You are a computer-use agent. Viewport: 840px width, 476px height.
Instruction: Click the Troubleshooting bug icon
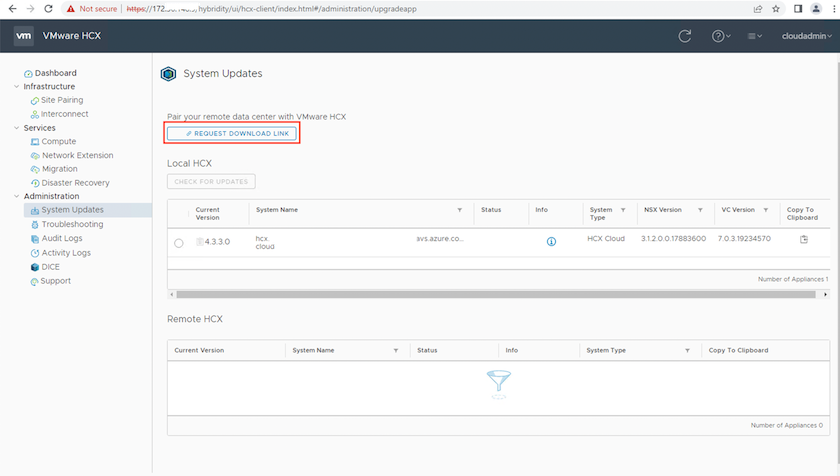coord(35,225)
